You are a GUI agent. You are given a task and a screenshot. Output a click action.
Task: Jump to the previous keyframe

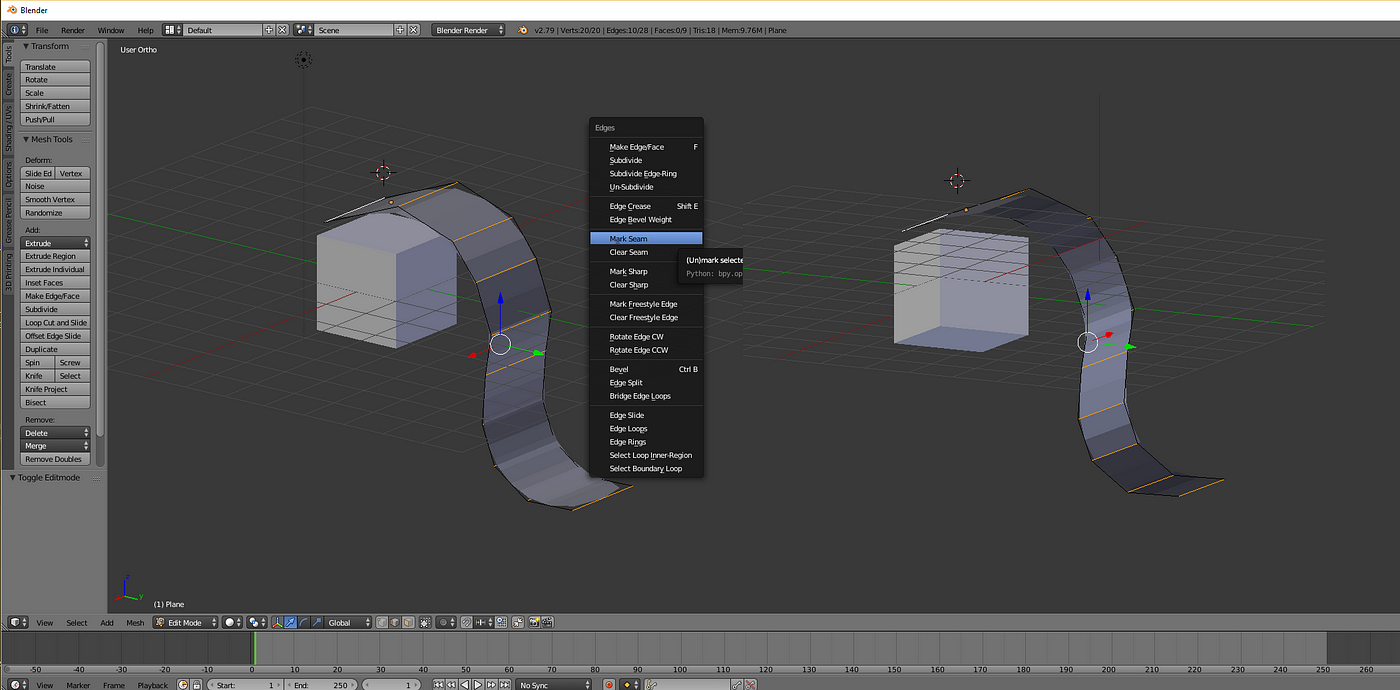(451, 685)
